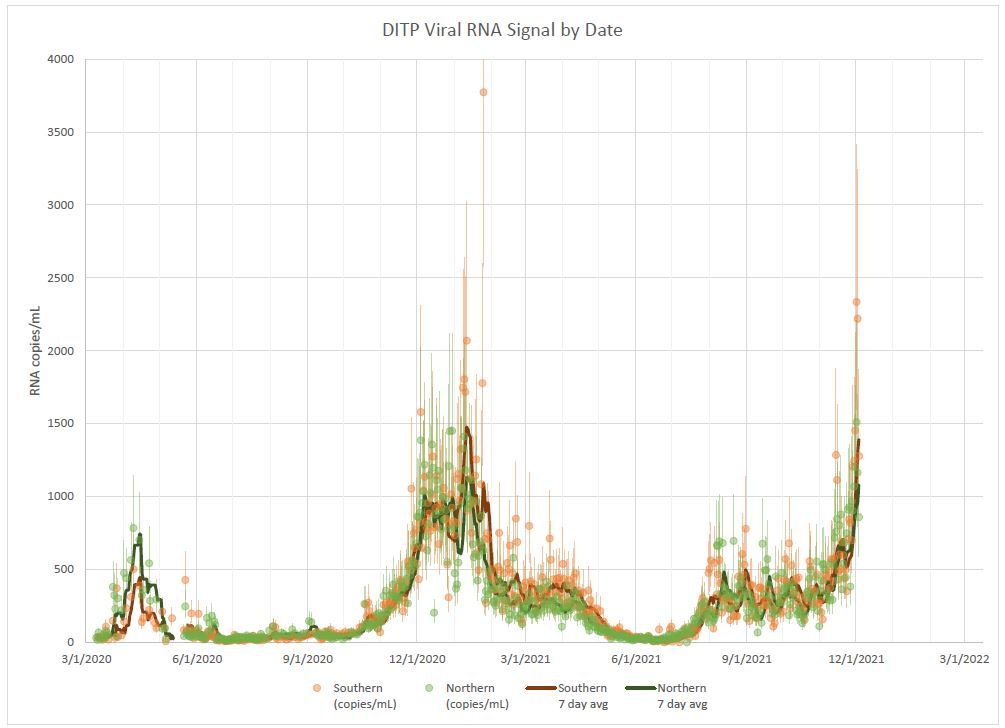
Task: Click the "RNA copies/mL" vertical axis title
Action: tap(36, 350)
